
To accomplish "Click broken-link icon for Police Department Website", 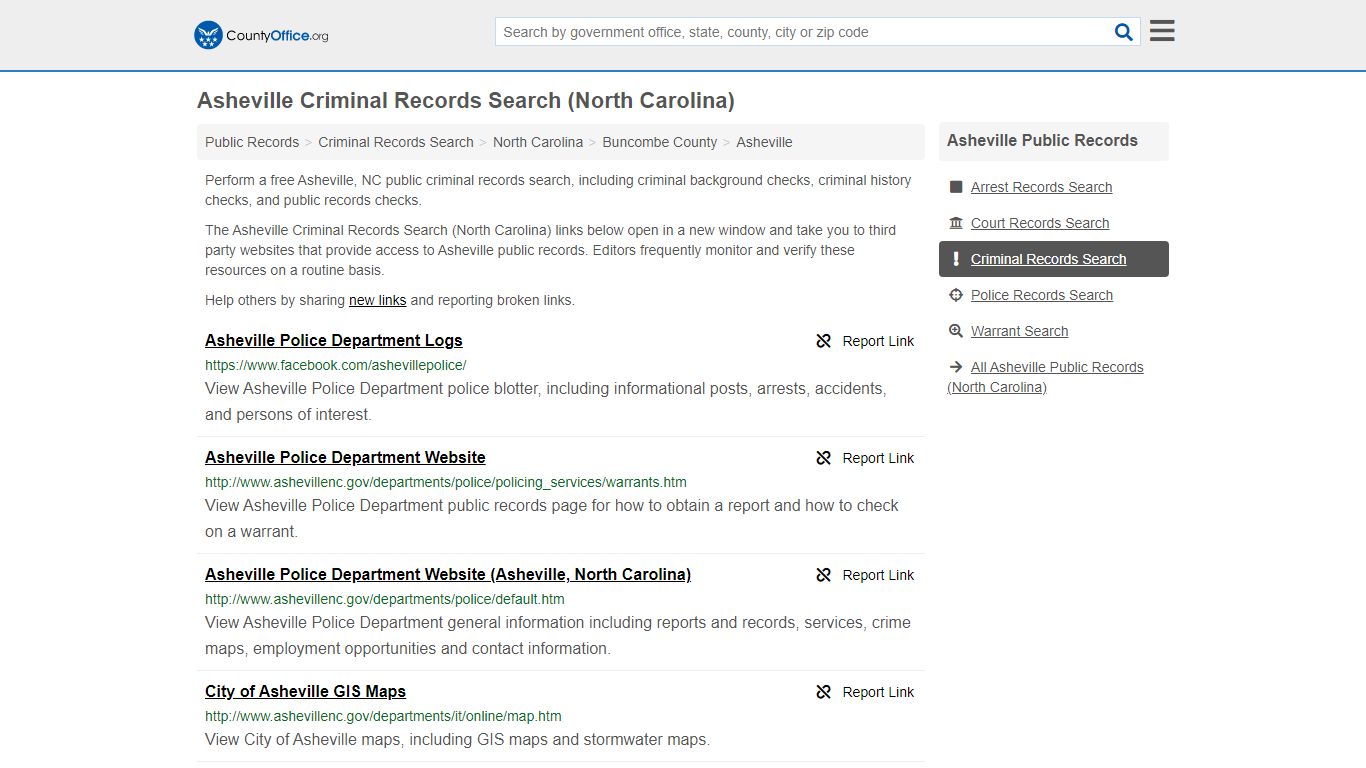I will point(824,458).
